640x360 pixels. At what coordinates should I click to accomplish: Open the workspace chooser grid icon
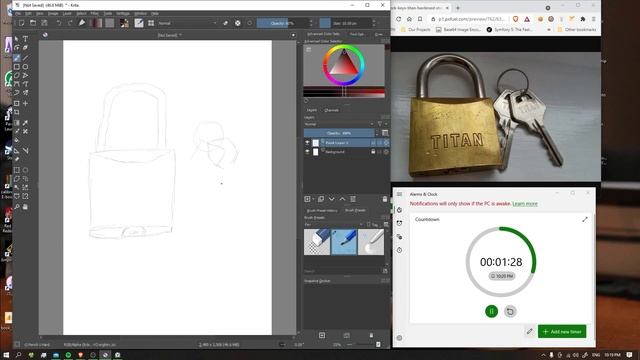point(151,23)
